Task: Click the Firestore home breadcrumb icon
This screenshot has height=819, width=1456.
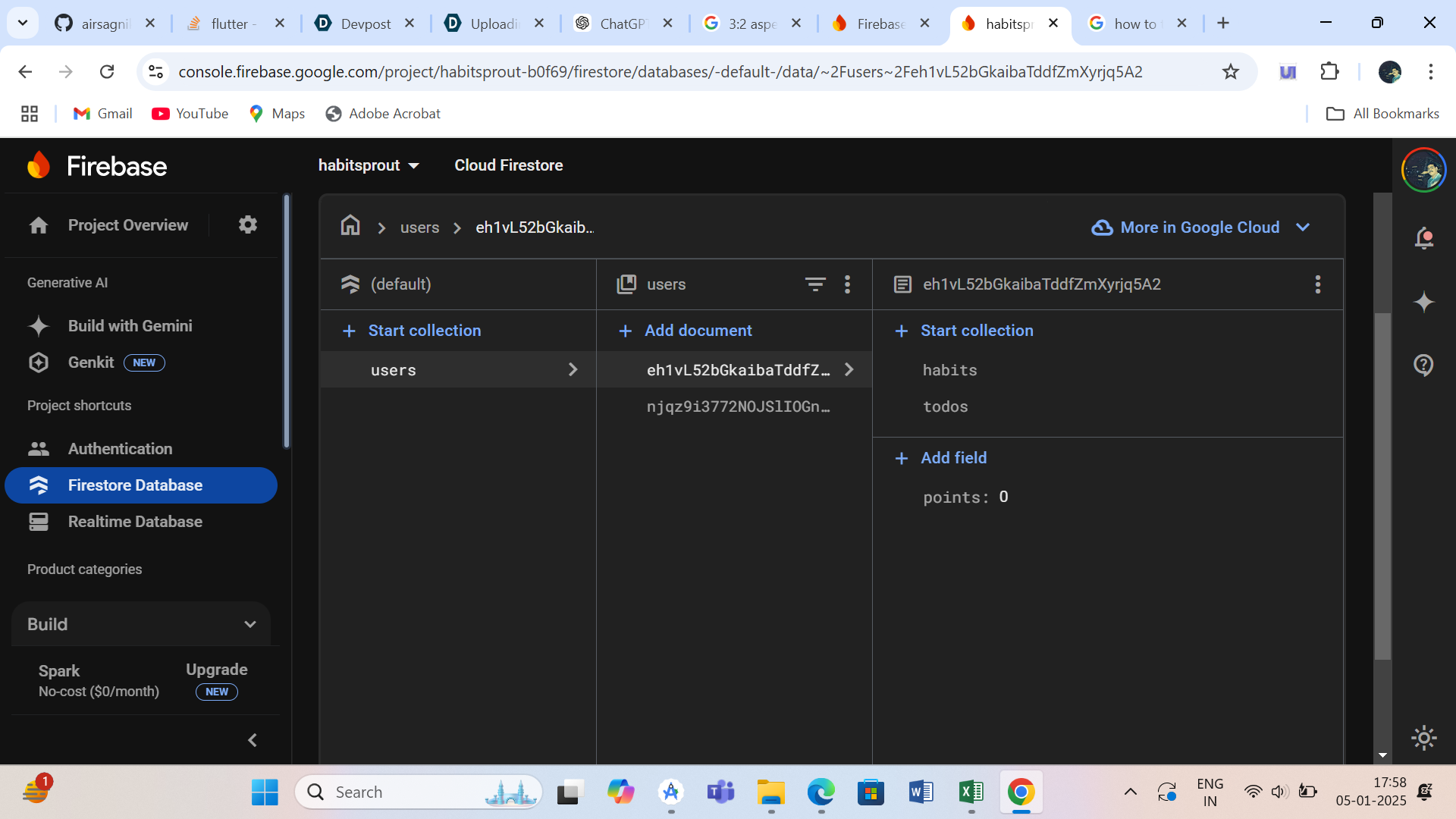Action: pos(350,226)
